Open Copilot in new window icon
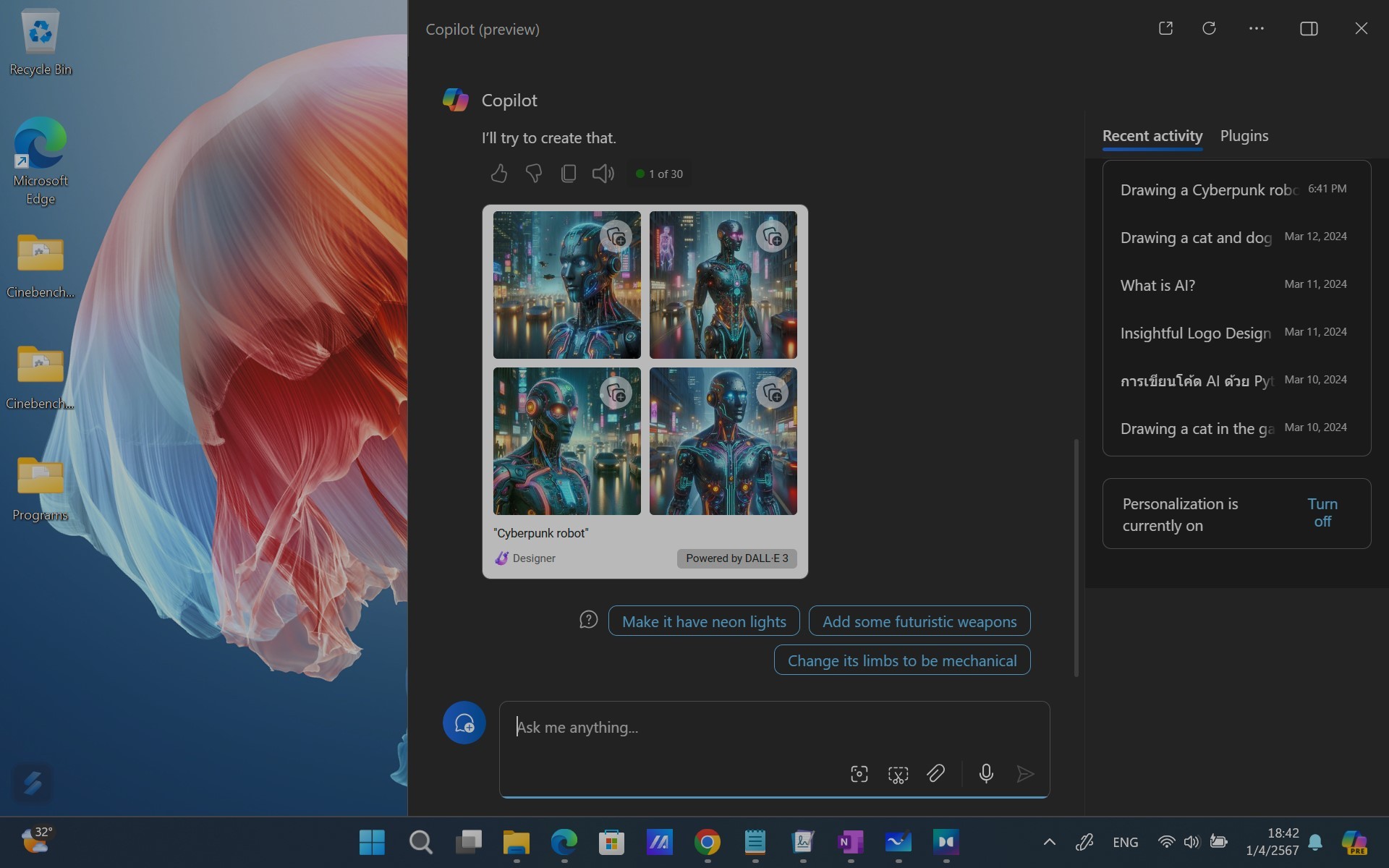 click(x=1165, y=29)
